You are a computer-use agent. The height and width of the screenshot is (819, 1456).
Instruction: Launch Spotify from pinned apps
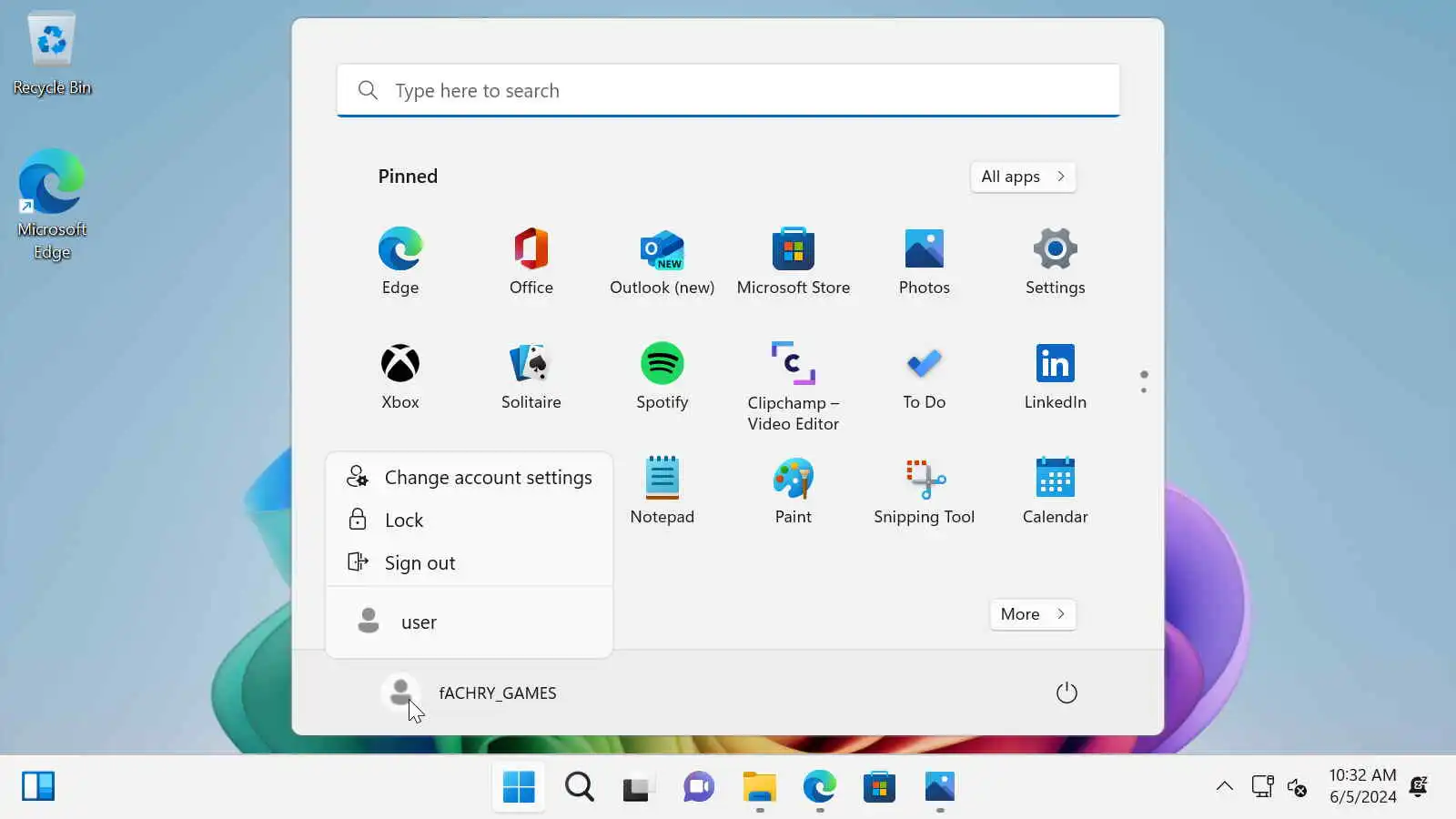pos(662,377)
